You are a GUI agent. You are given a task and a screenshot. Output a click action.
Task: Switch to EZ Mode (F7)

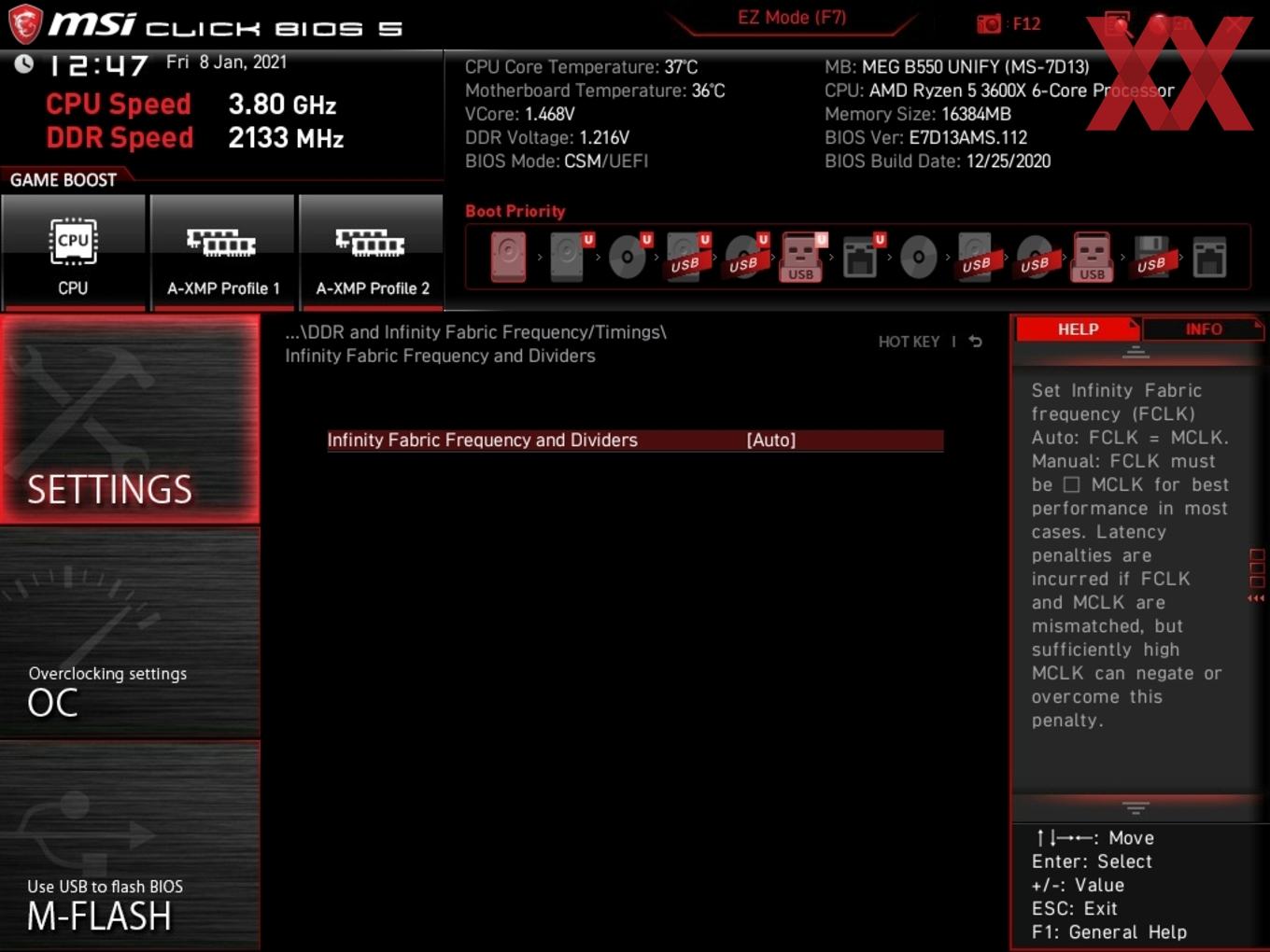click(792, 17)
